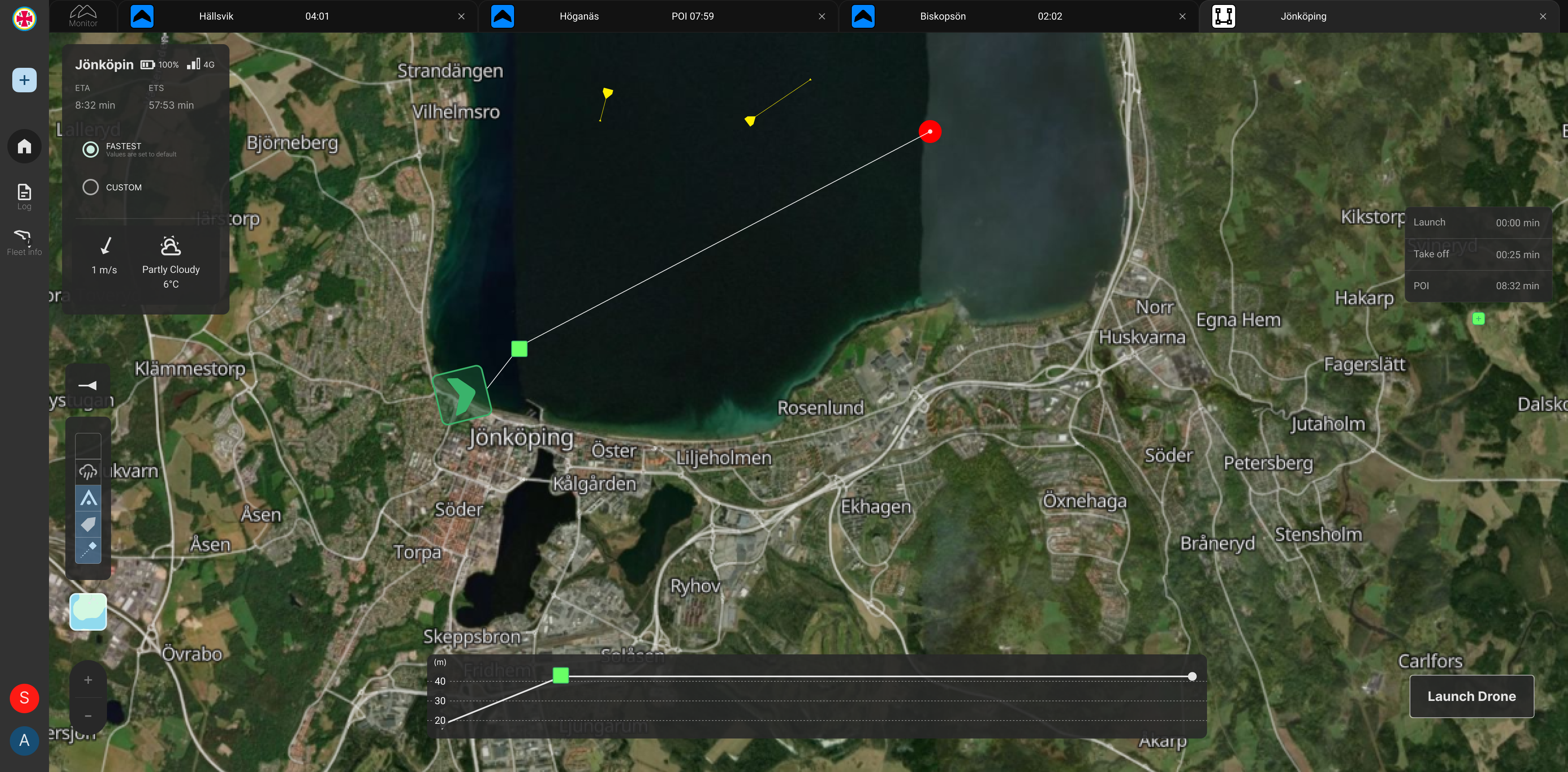This screenshot has height=772, width=1568.
Task: Zoom in on the map
Action: 88,680
